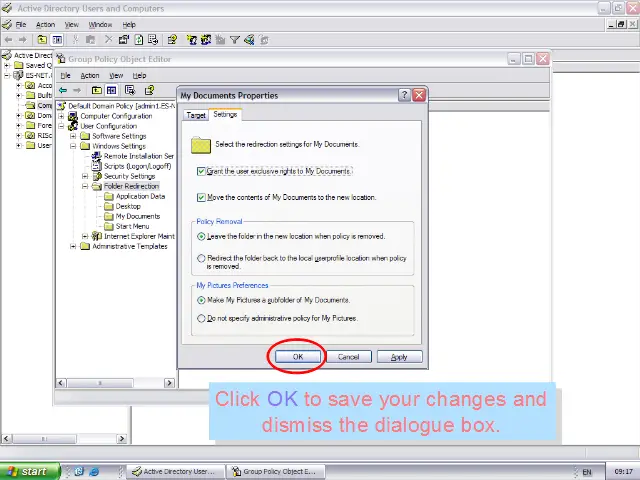Select Make My Pictures a subfolder option

[x=201, y=300]
